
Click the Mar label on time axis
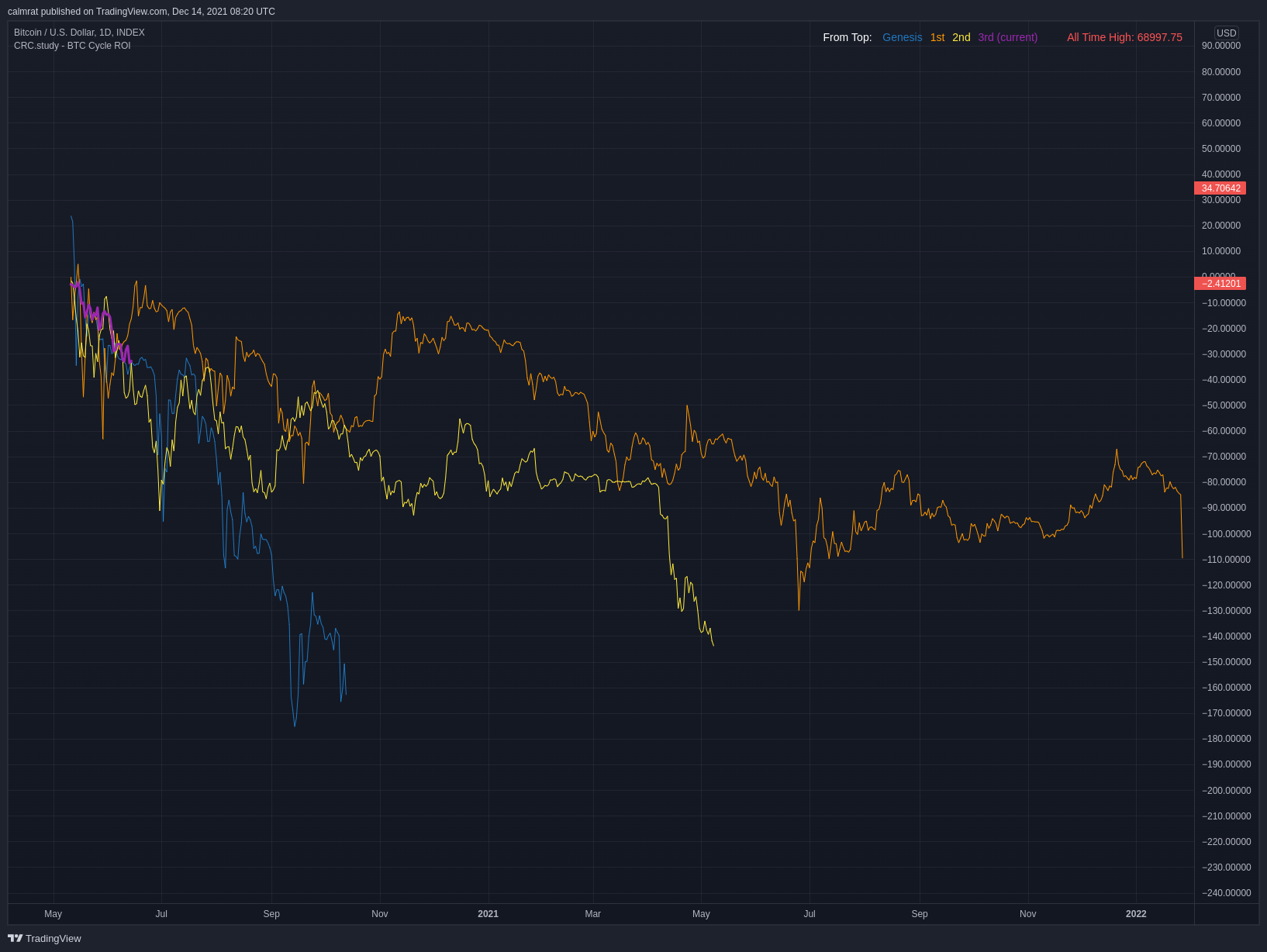click(x=592, y=914)
